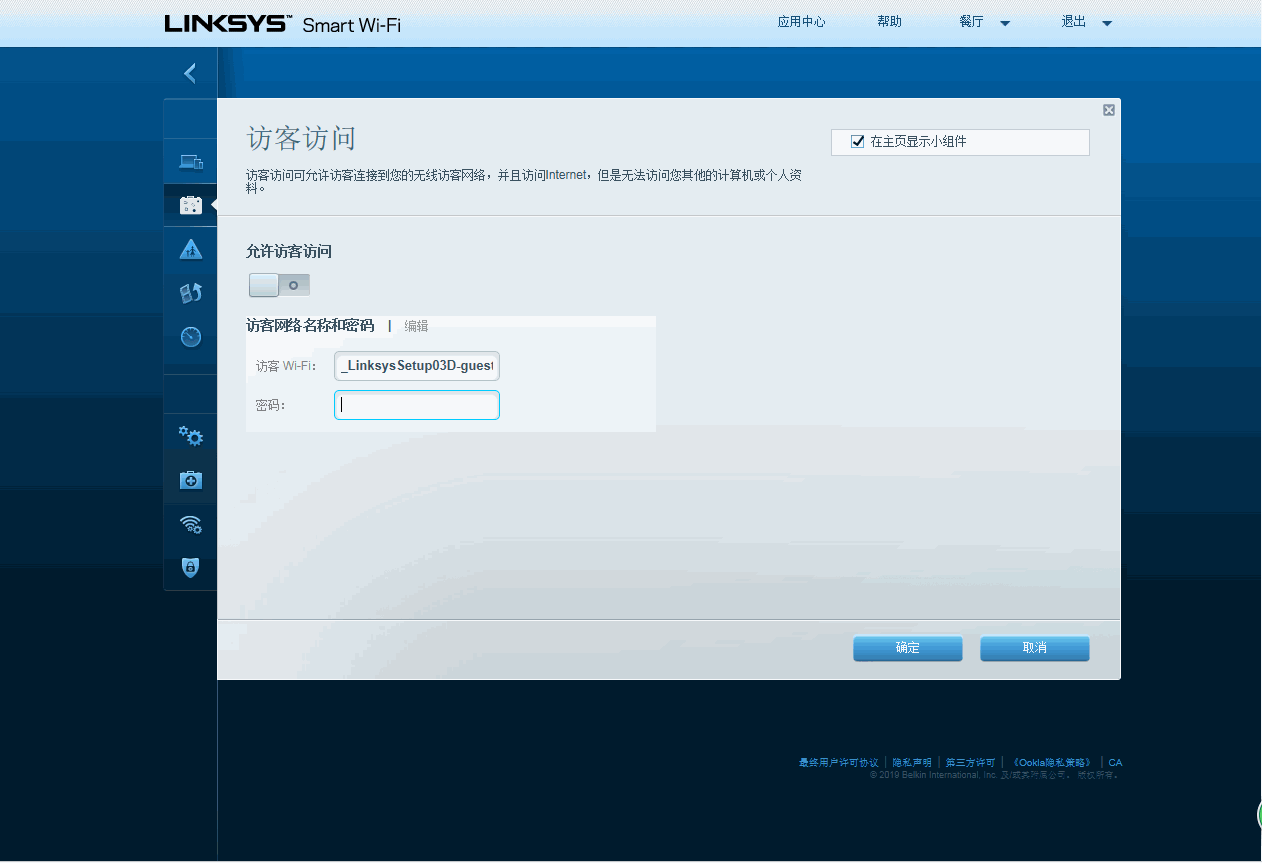
Task: Open Parental Controls from the sidebar
Action: (190, 249)
